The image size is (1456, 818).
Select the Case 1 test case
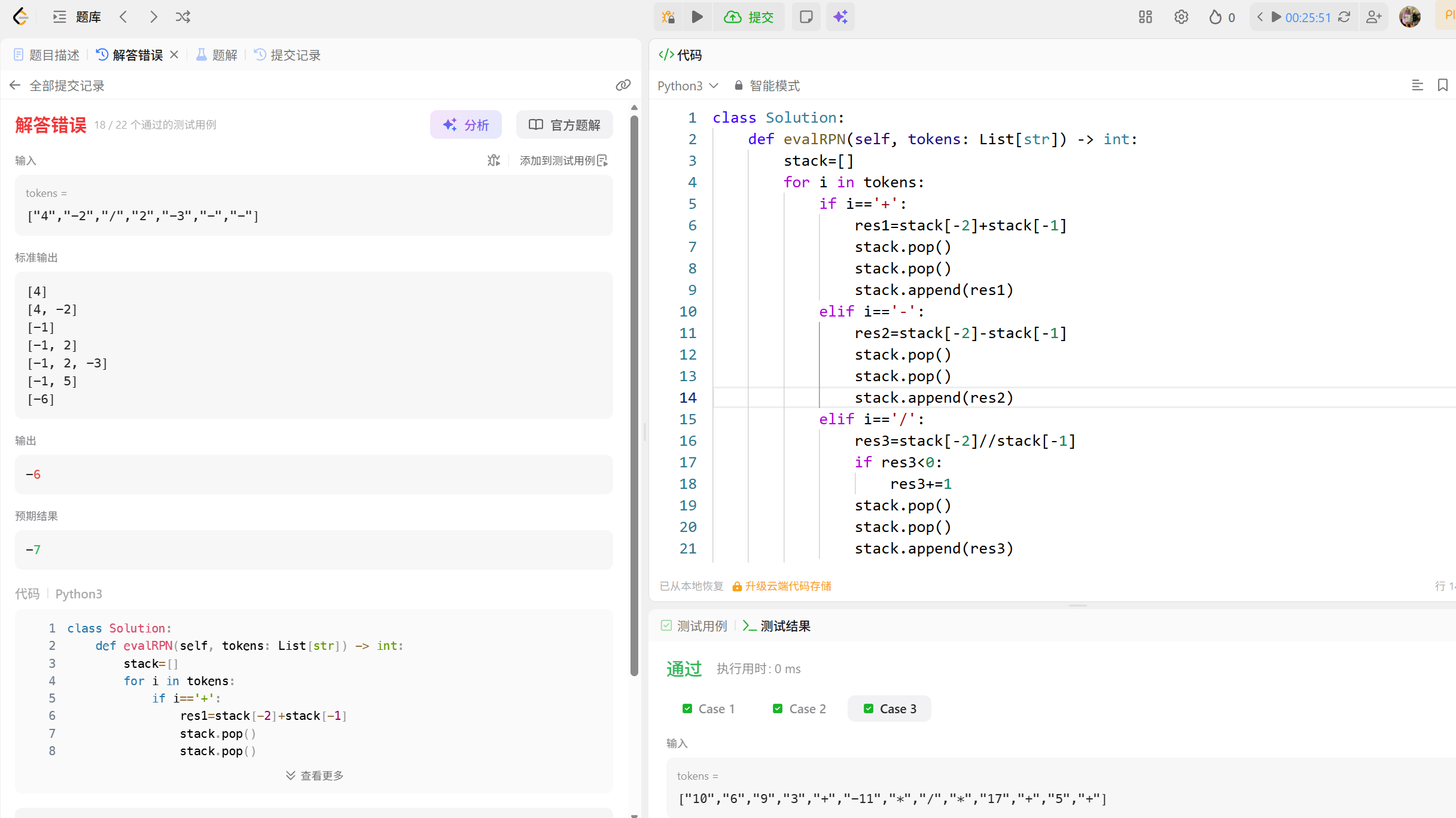click(709, 708)
